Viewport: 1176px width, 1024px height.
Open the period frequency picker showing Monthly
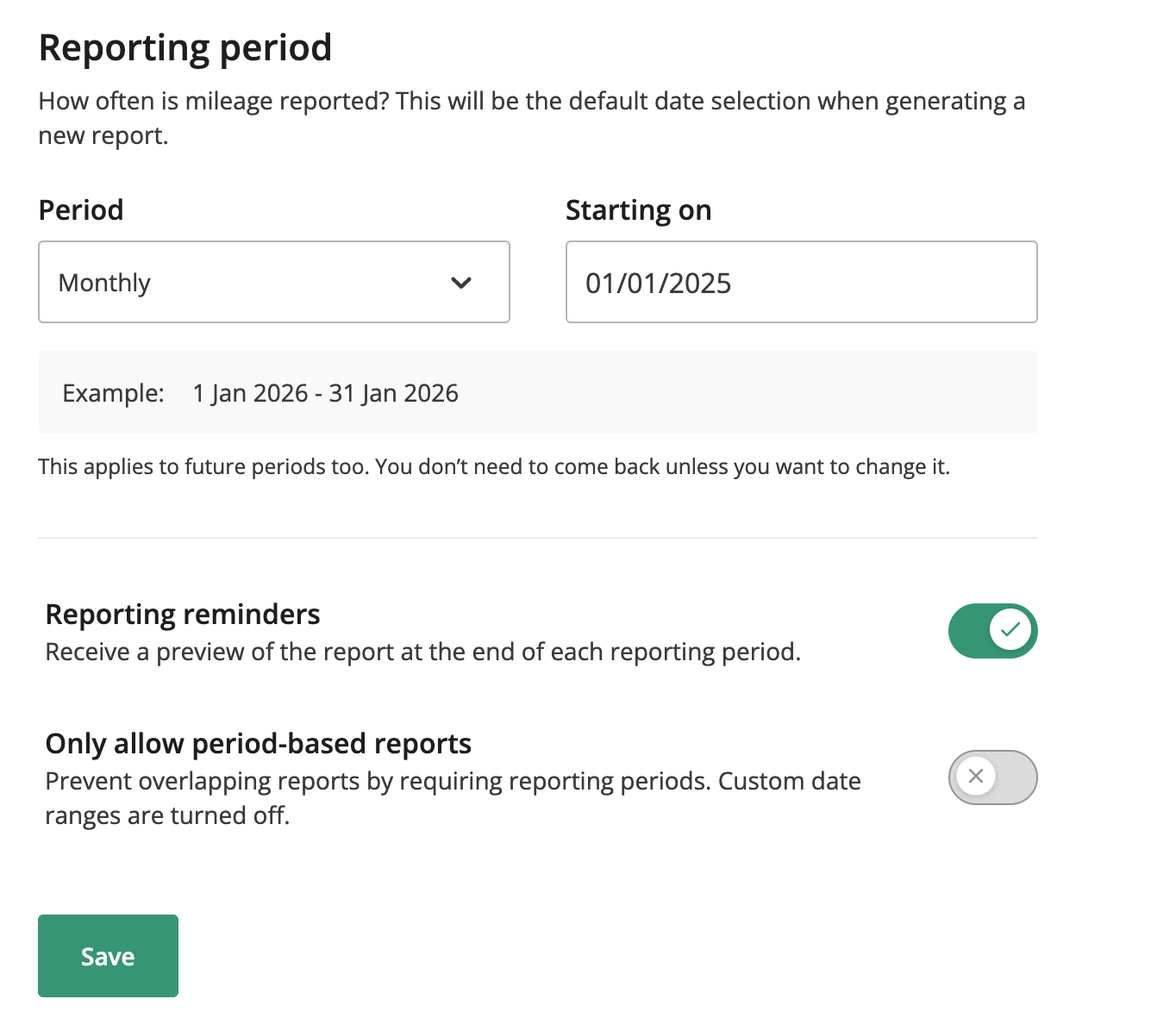[x=273, y=282]
